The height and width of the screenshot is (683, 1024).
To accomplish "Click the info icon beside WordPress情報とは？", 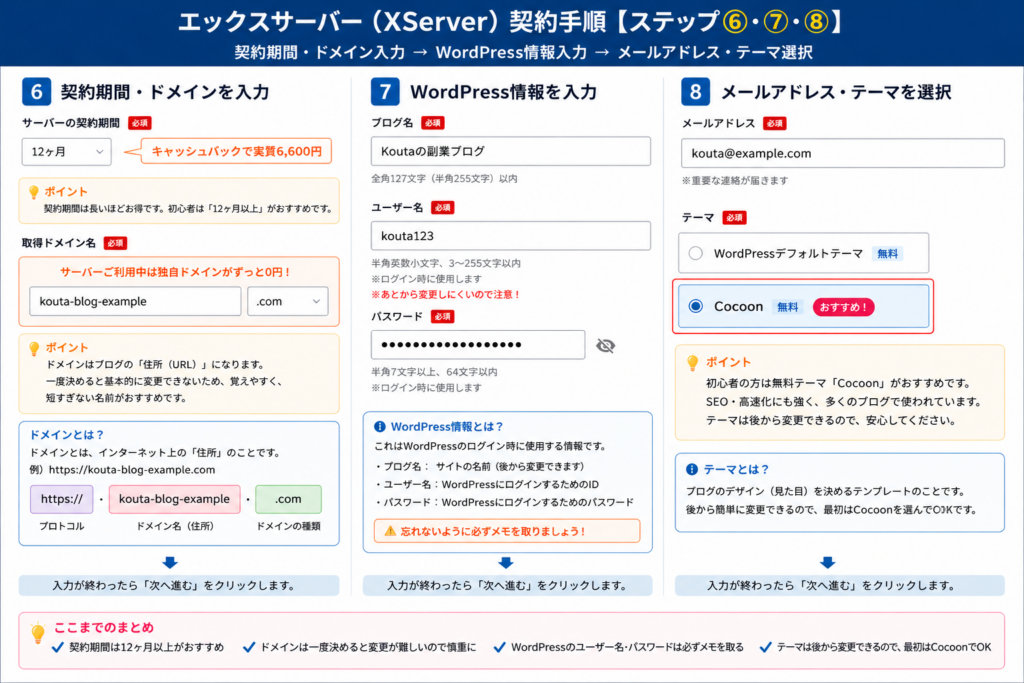I will coord(379,426).
